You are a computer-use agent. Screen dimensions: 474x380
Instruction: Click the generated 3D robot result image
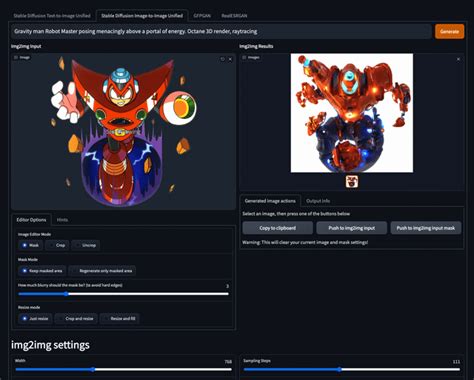click(352, 113)
